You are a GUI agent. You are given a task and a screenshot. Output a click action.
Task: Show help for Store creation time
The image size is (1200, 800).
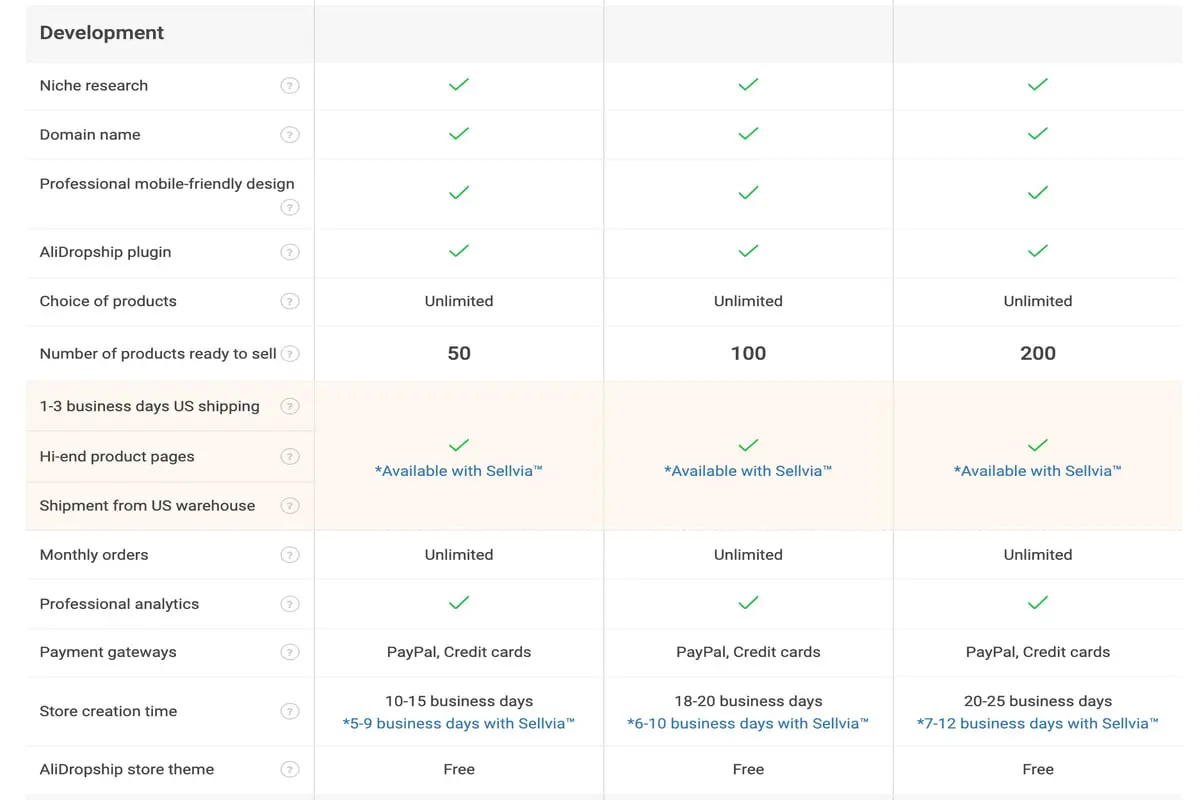click(290, 712)
